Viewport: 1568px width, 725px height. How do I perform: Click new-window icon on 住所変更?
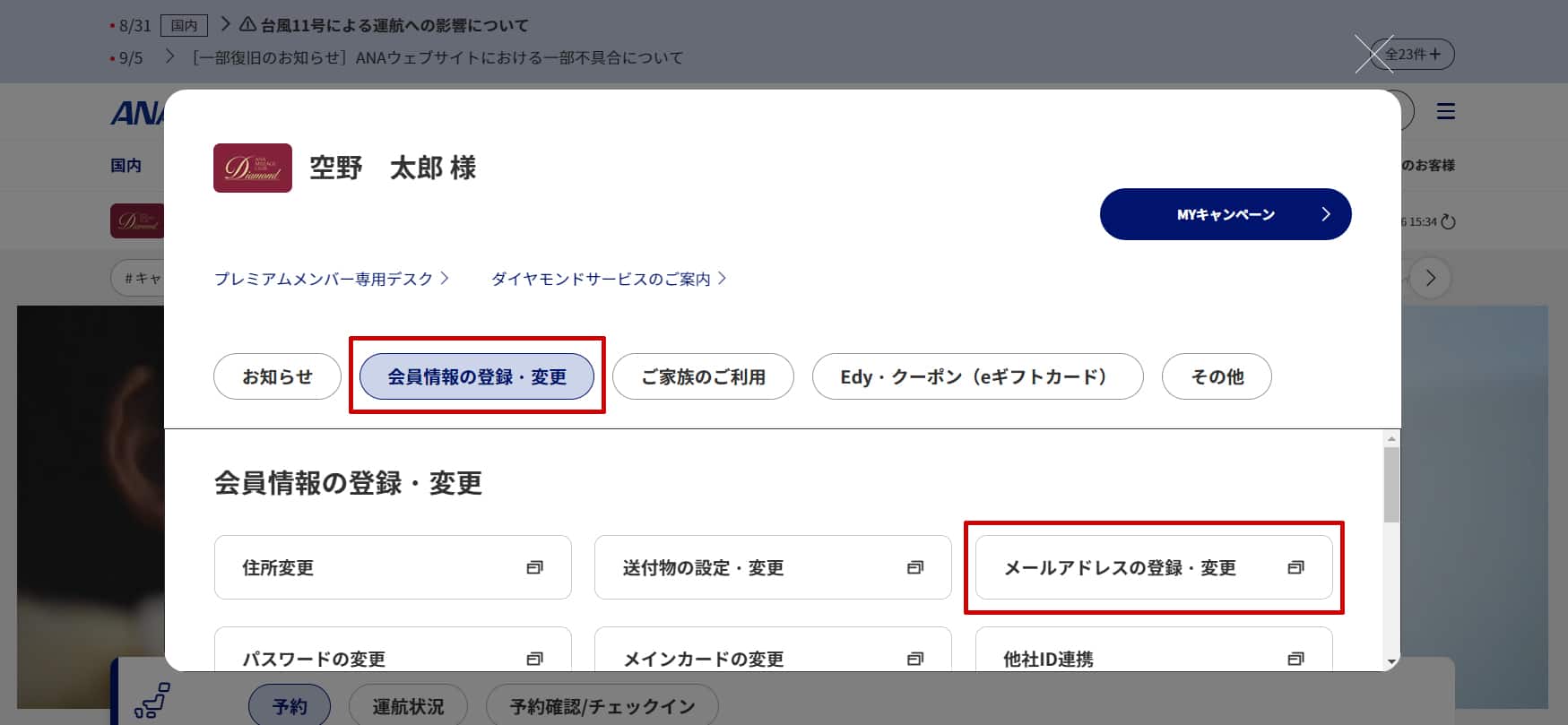[x=534, y=567]
